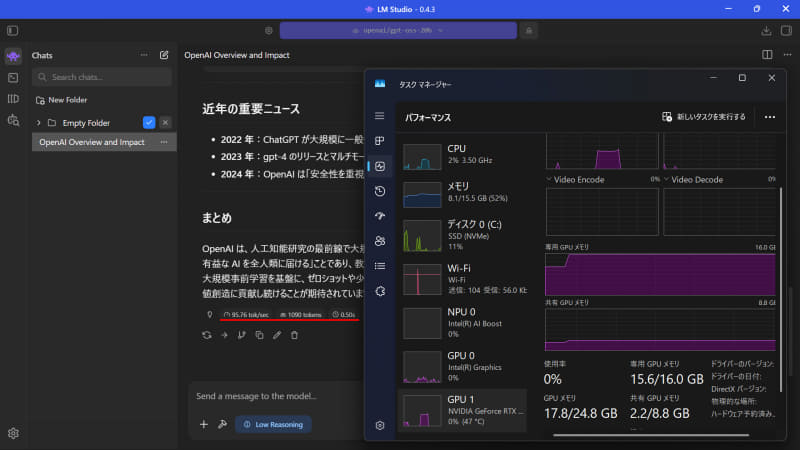Click the New Folder button
Viewport: 800px width, 450px height.
coord(61,100)
